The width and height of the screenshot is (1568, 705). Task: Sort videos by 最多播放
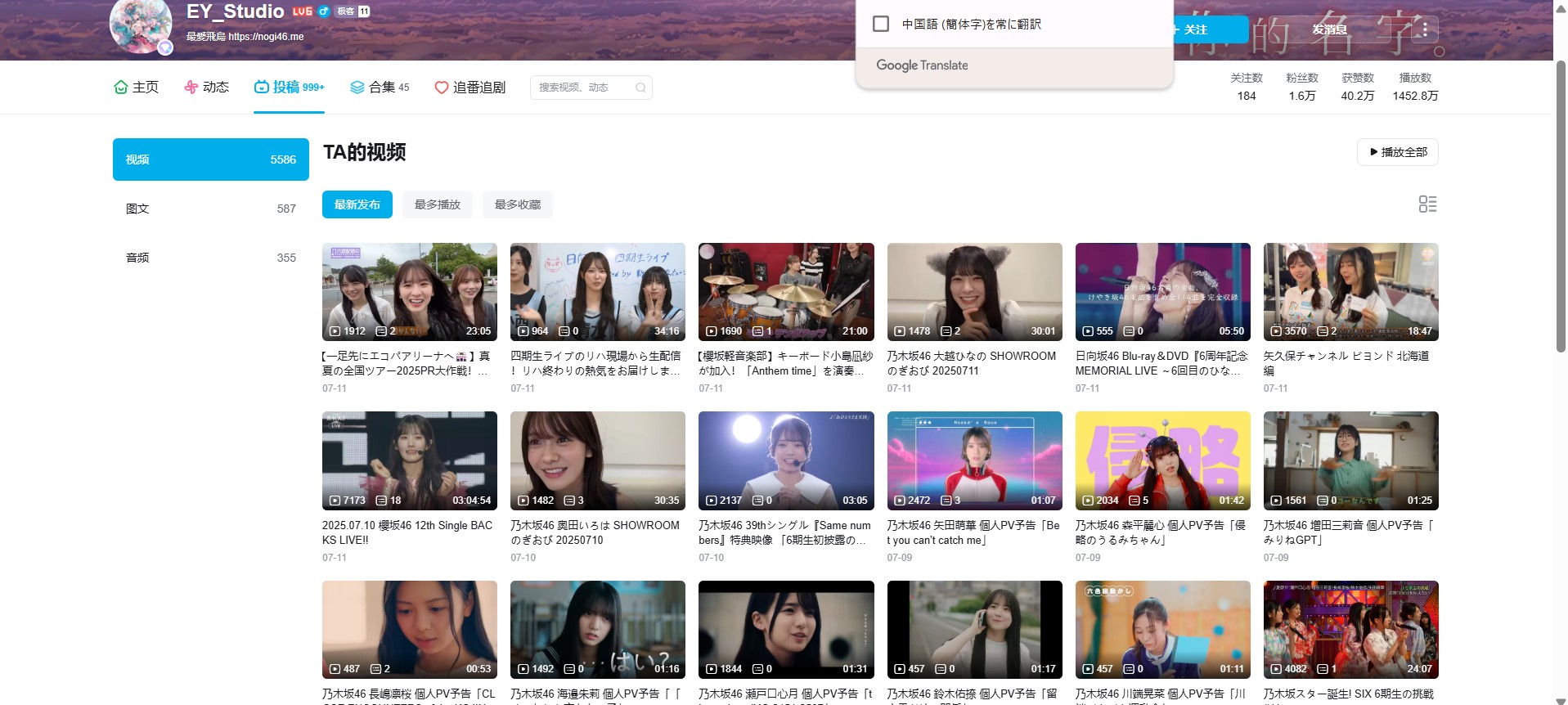438,204
